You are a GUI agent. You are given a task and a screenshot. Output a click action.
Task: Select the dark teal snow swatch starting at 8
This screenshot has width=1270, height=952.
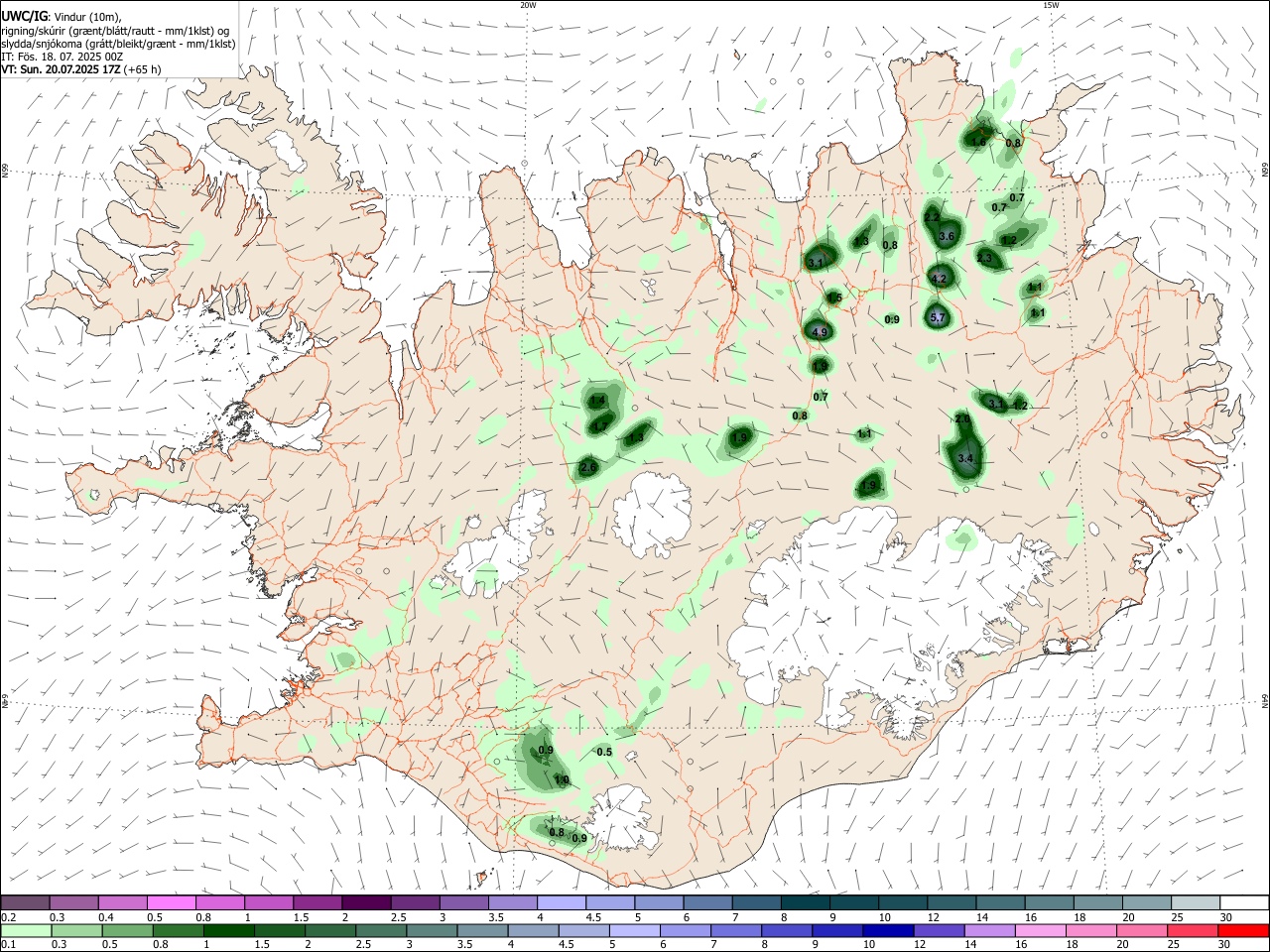[x=805, y=903]
